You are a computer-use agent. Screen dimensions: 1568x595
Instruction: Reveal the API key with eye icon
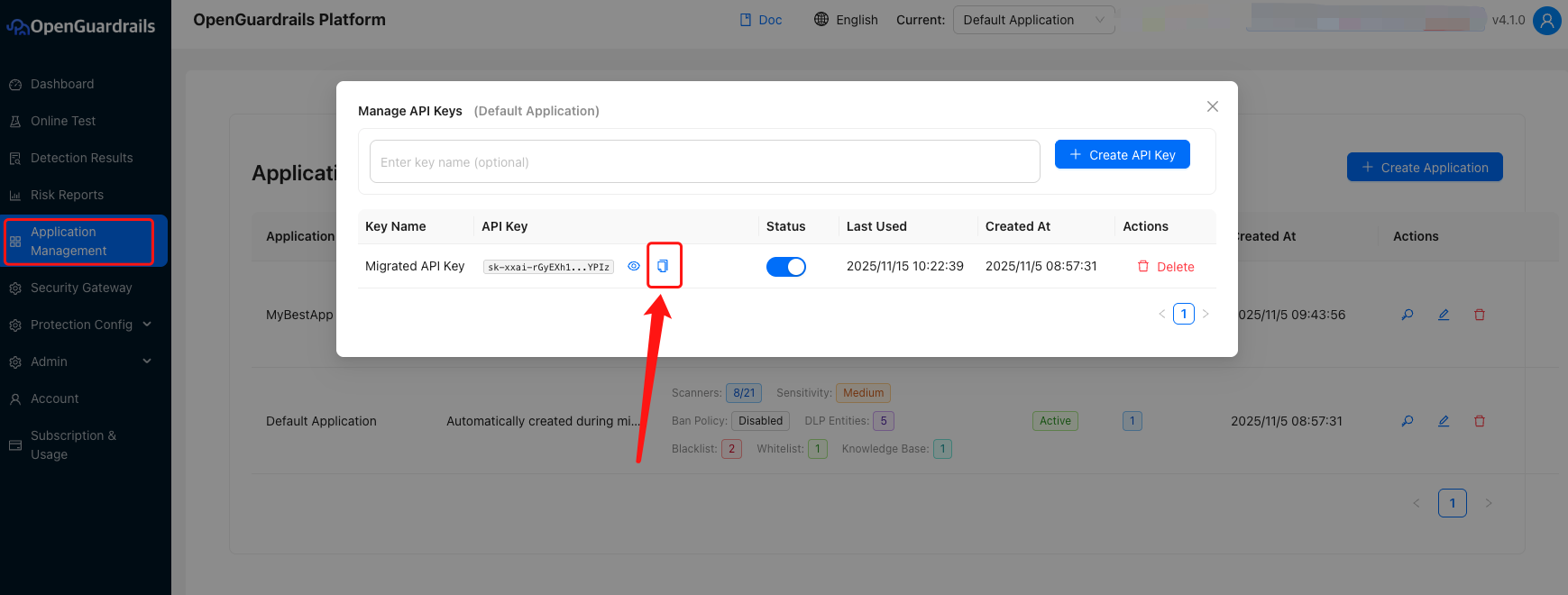634,266
